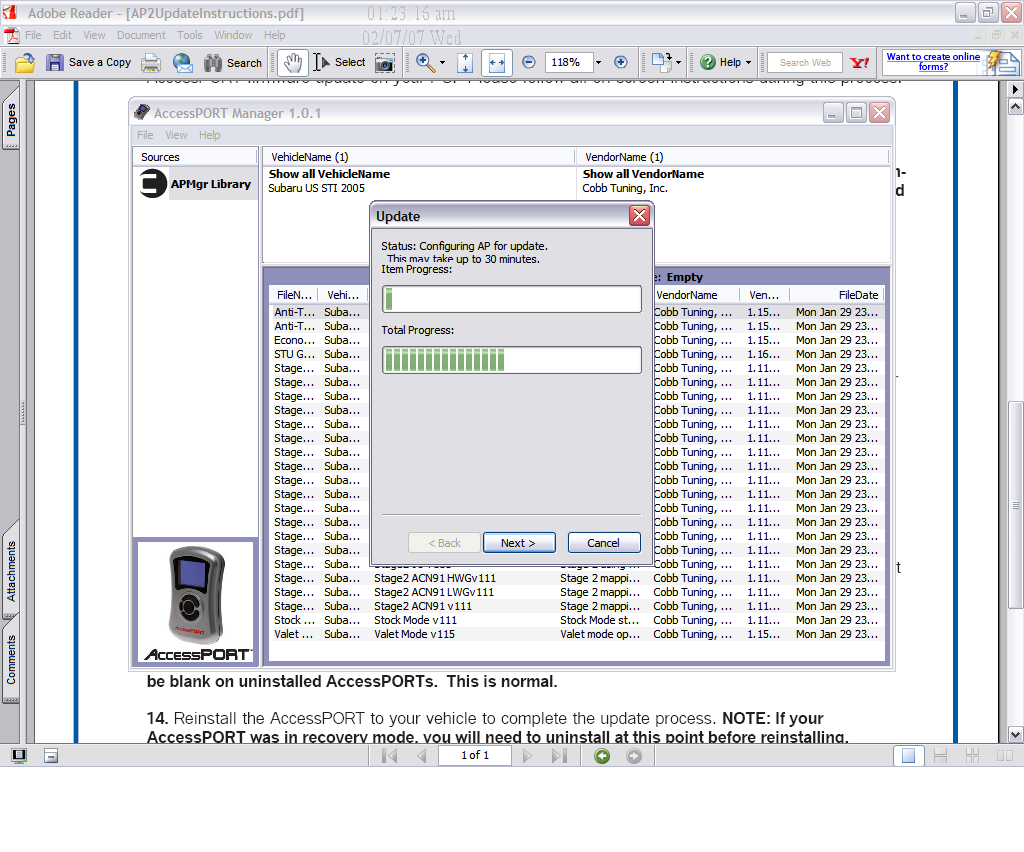Open the Tools menu
1024x852 pixels.
tap(189, 35)
